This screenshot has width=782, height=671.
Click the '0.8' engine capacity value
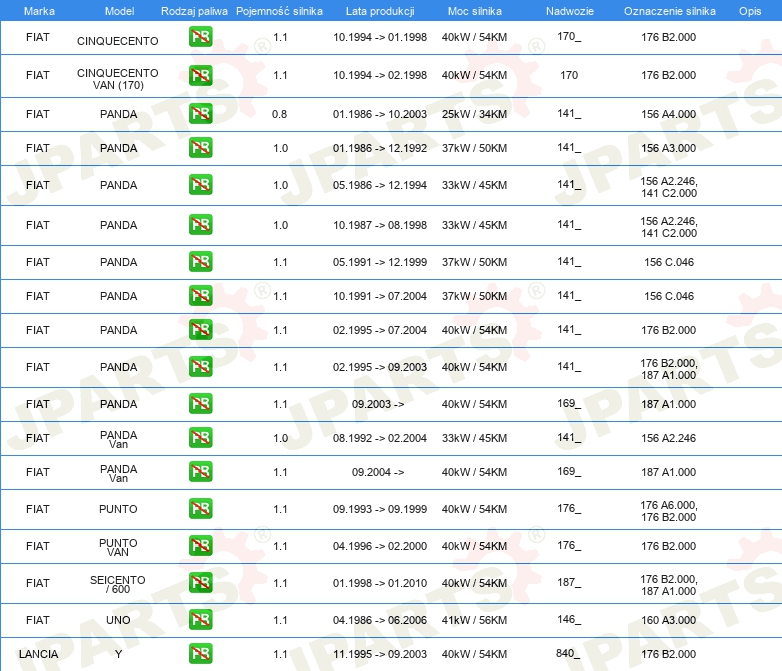(x=280, y=114)
